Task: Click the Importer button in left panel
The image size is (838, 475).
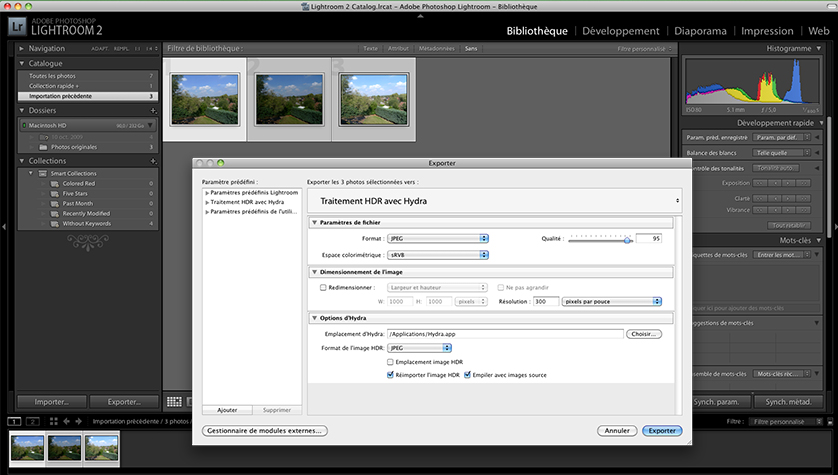Action: pyautogui.click(x=51, y=402)
